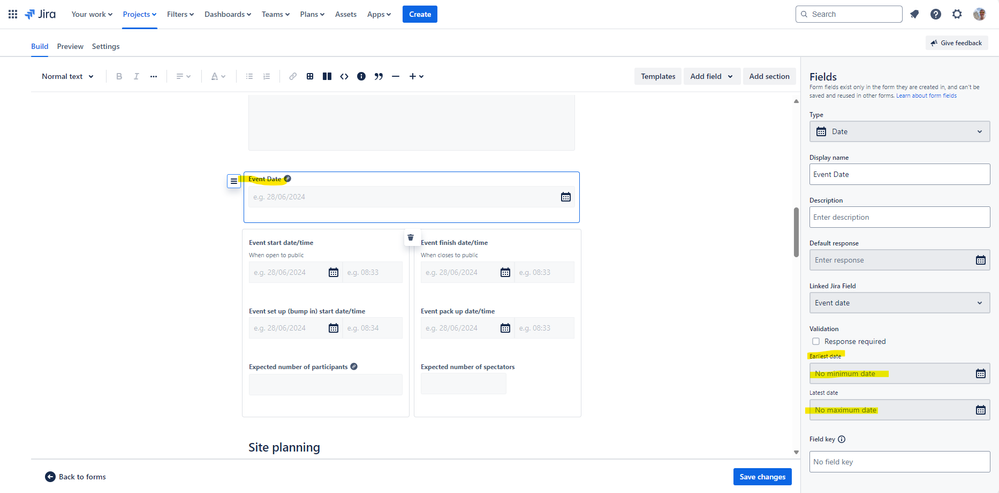Click the drag handle beside Event Date
Image resolution: width=999 pixels, height=493 pixels.
click(234, 181)
